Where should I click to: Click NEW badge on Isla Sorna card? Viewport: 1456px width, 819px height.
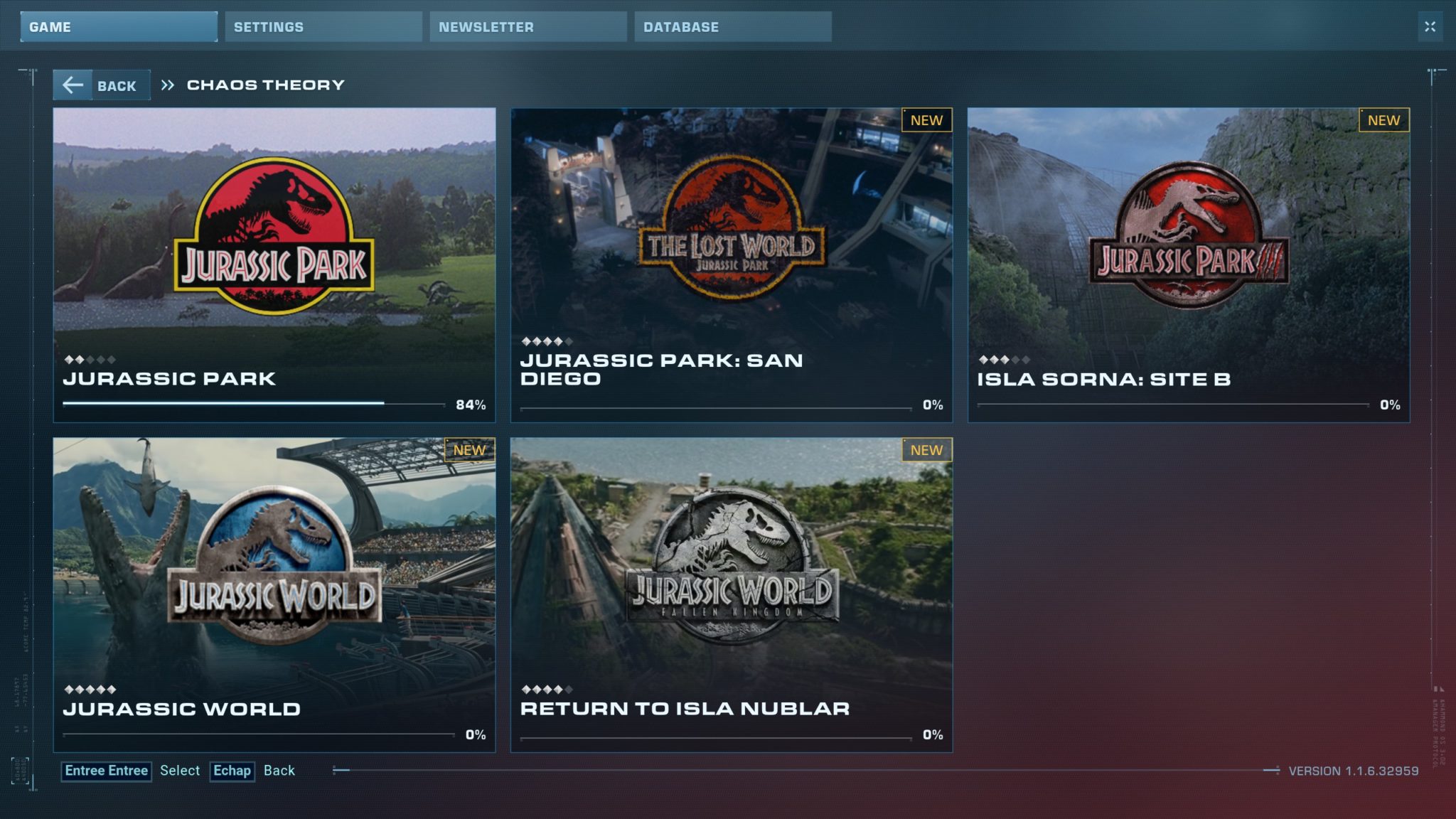[x=1383, y=120]
